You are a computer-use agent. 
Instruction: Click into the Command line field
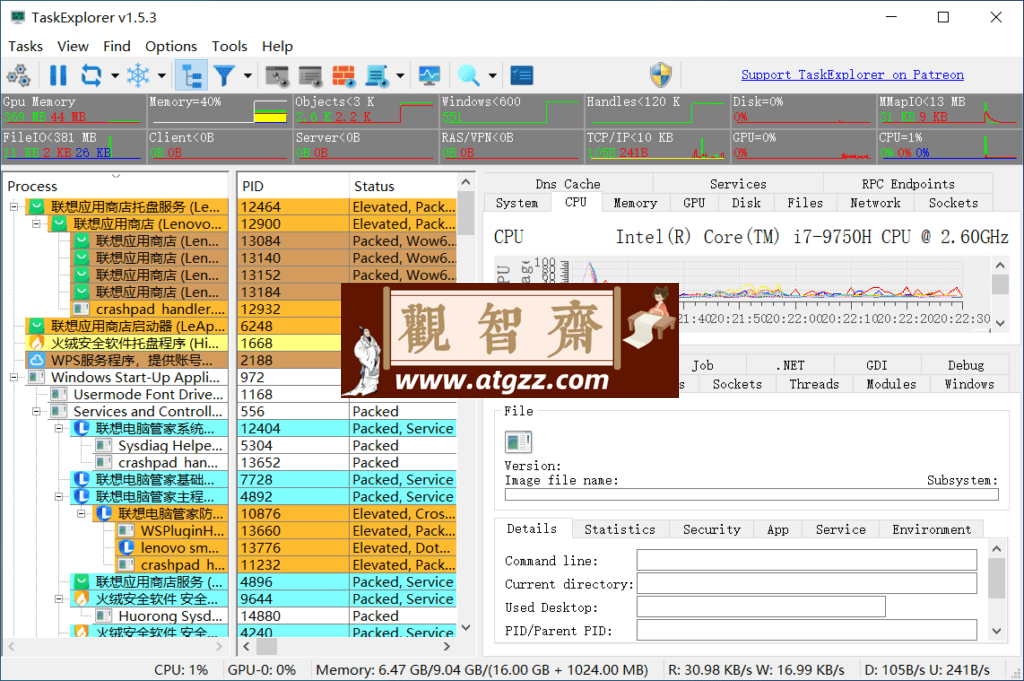point(807,560)
